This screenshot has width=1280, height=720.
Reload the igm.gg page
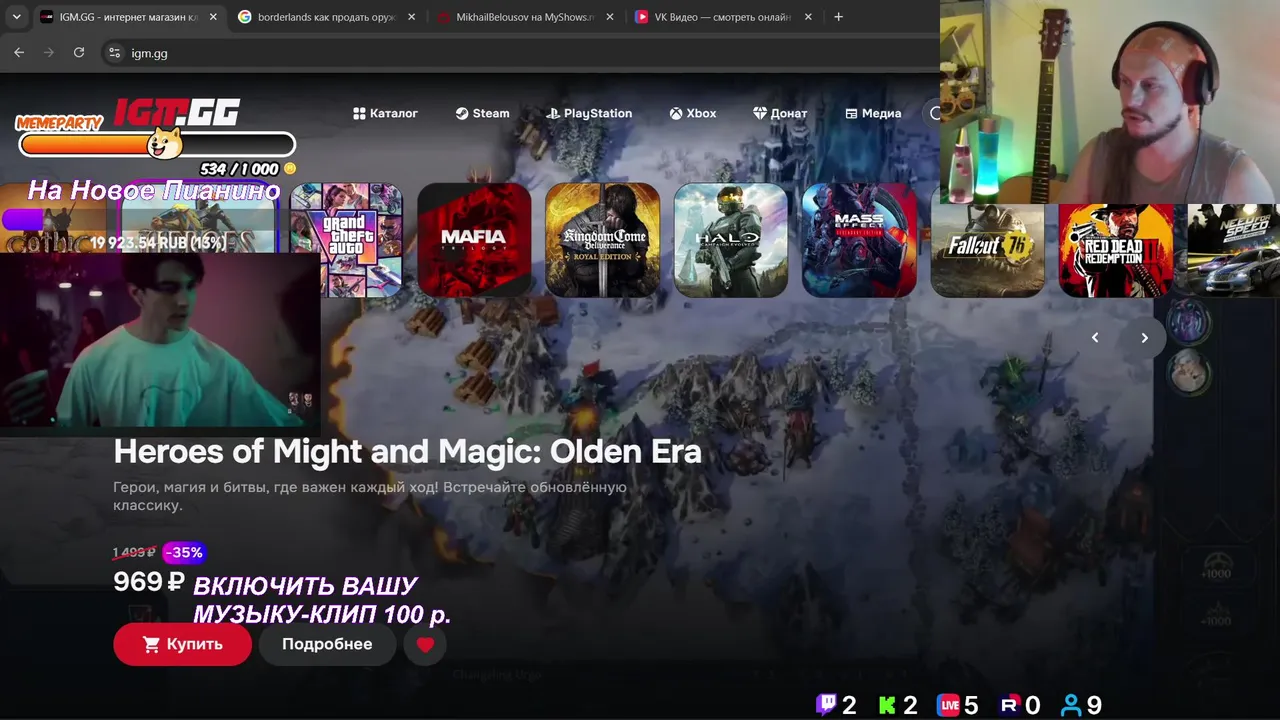[x=79, y=53]
